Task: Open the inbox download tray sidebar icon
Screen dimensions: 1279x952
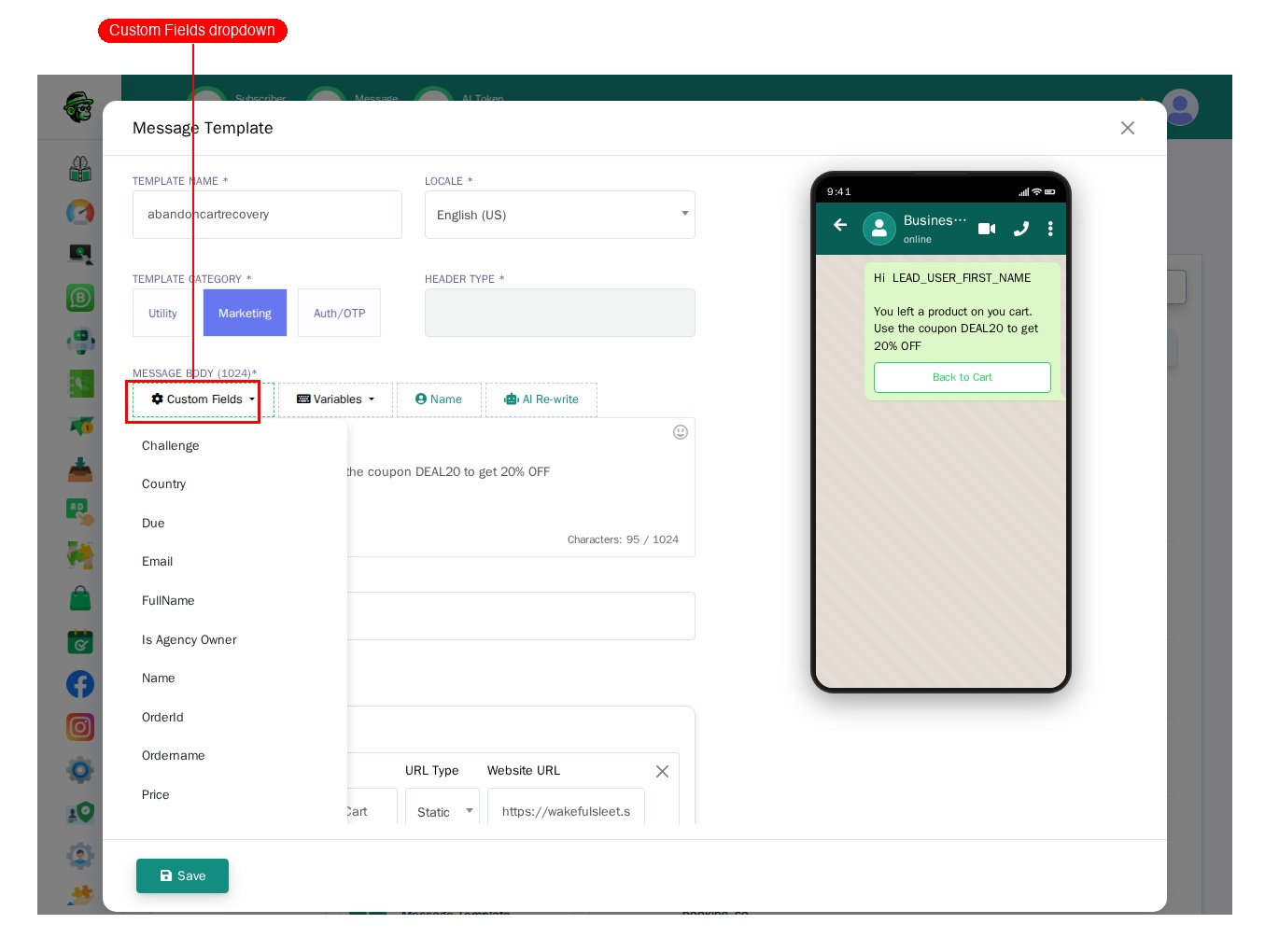Action: point(80,469)
